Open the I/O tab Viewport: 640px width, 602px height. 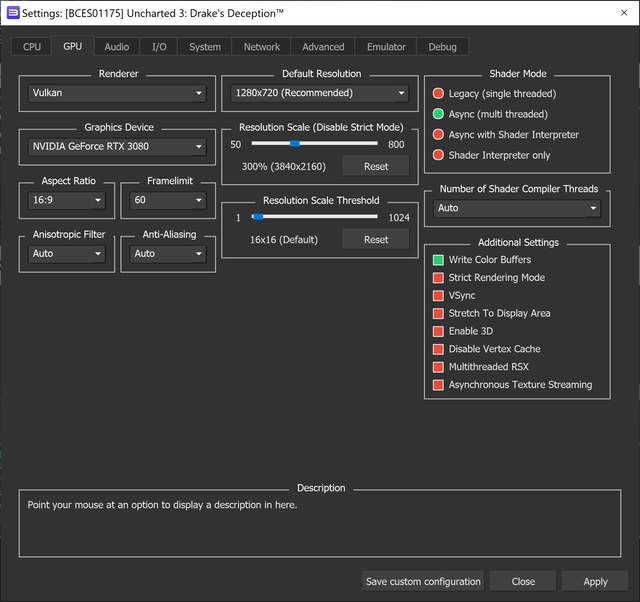click(x=159, y=47)
